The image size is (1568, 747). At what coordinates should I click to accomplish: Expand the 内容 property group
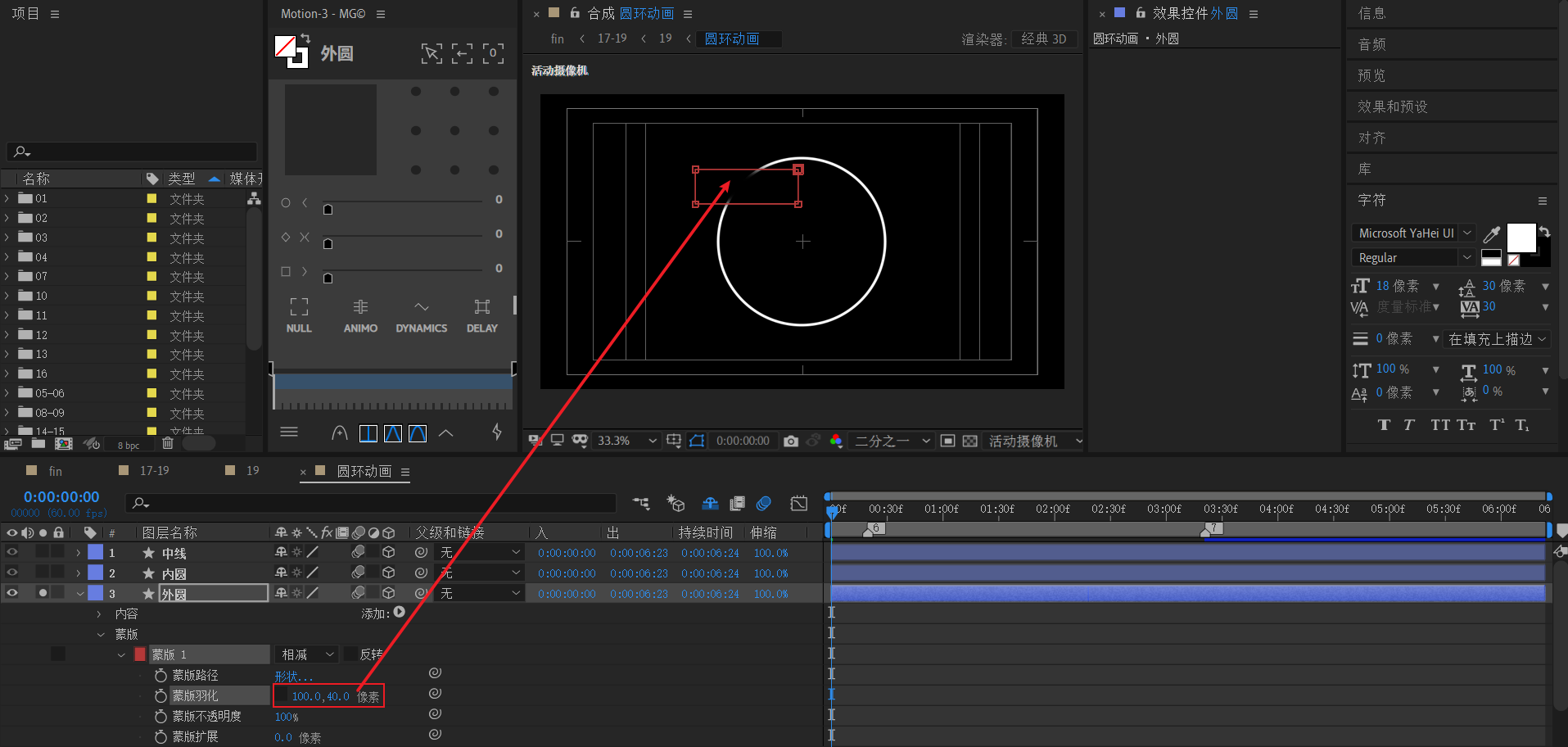click(99, 613)
